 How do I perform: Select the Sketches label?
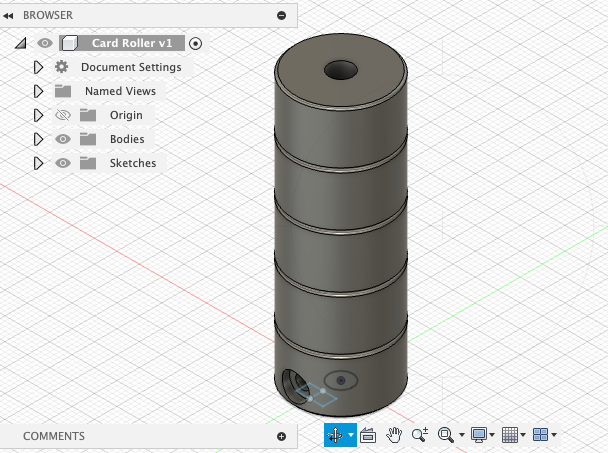point(133,163)
